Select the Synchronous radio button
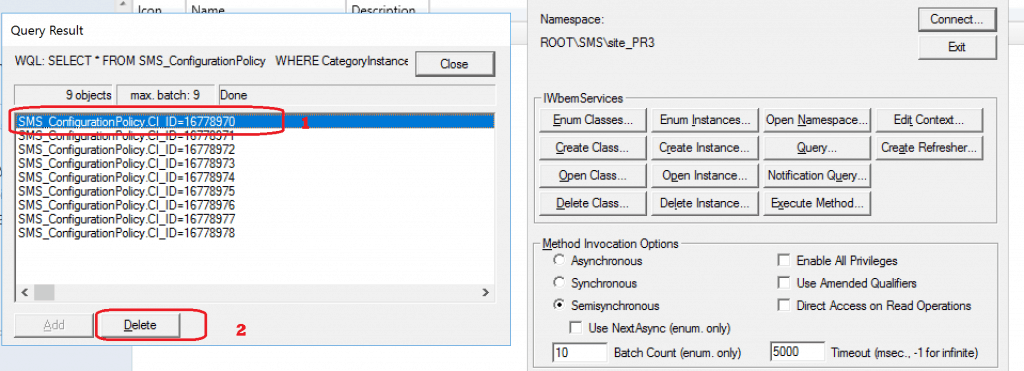Image resolution: width=1024 pixels, height=371 pixels. point(559,283)
